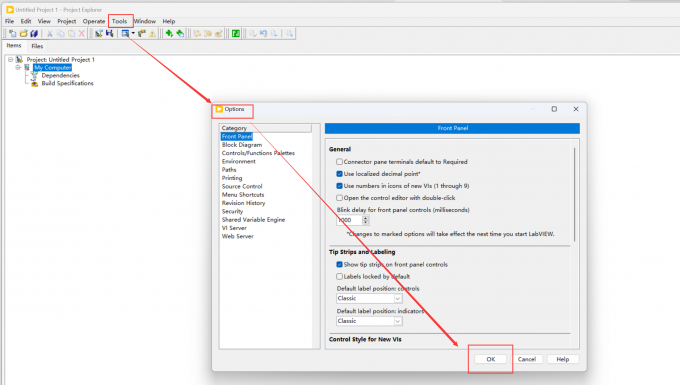680x385 pixels.
Task: Click OK in the Options dialog
Action: (490, 359)
